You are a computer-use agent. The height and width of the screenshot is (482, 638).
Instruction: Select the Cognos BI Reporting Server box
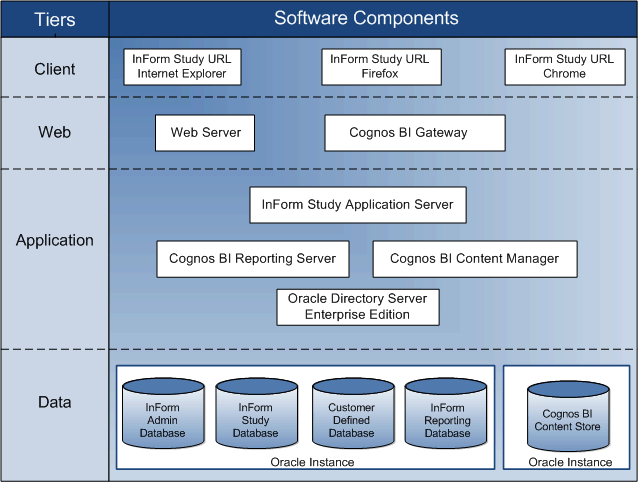pos(253,259)
